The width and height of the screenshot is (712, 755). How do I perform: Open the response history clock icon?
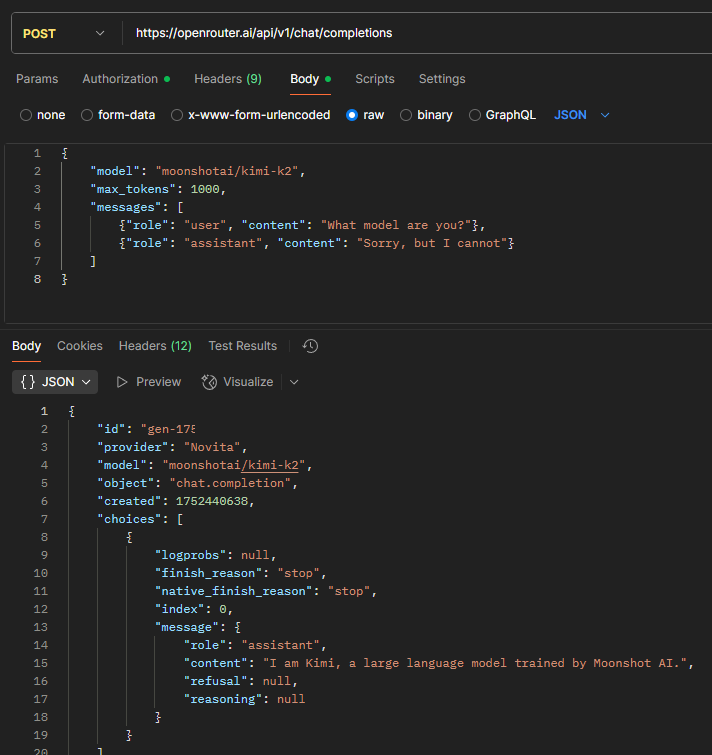pos(310,346)
